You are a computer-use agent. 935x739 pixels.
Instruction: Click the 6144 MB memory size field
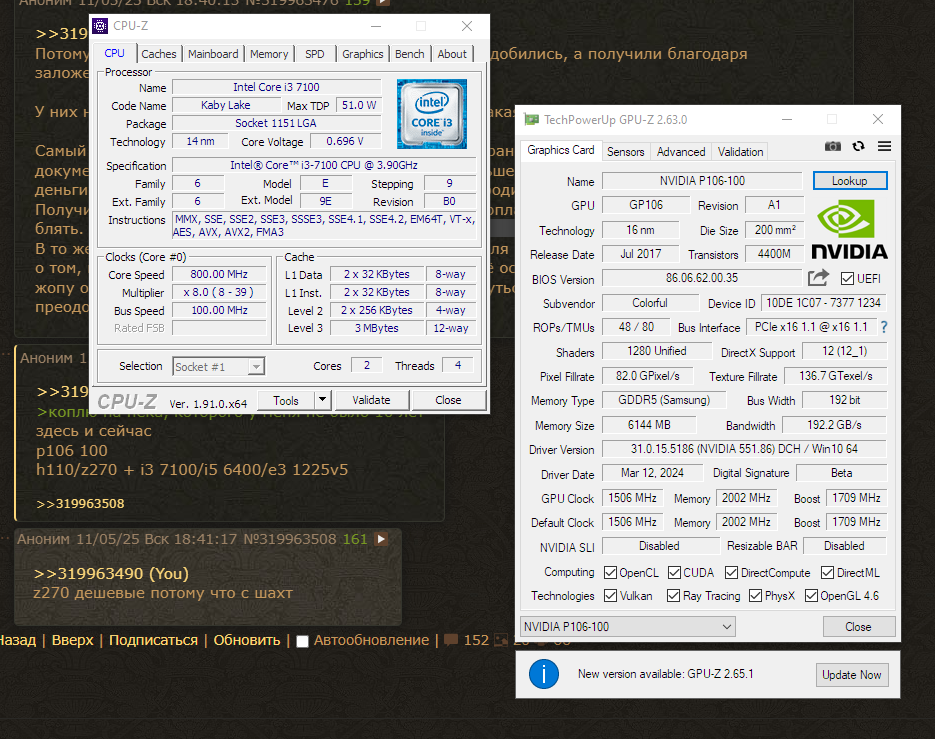[649, 425]
